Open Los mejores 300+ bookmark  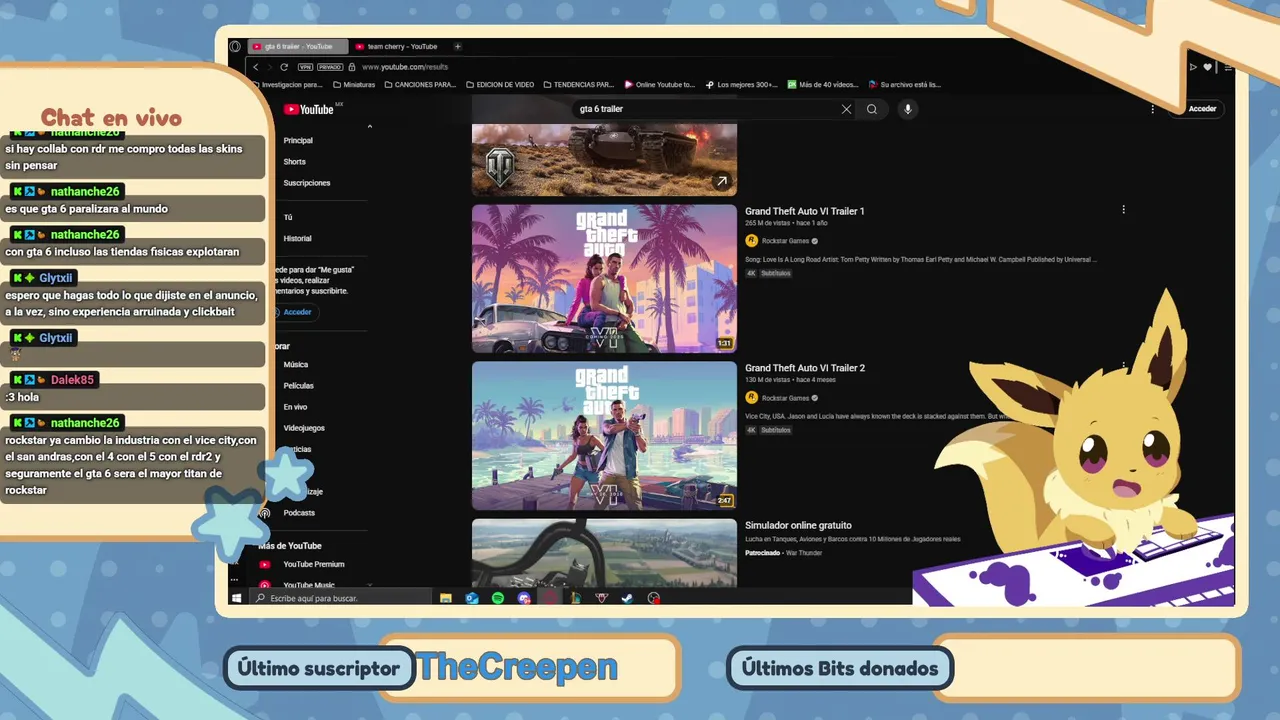tap(741, 85)
